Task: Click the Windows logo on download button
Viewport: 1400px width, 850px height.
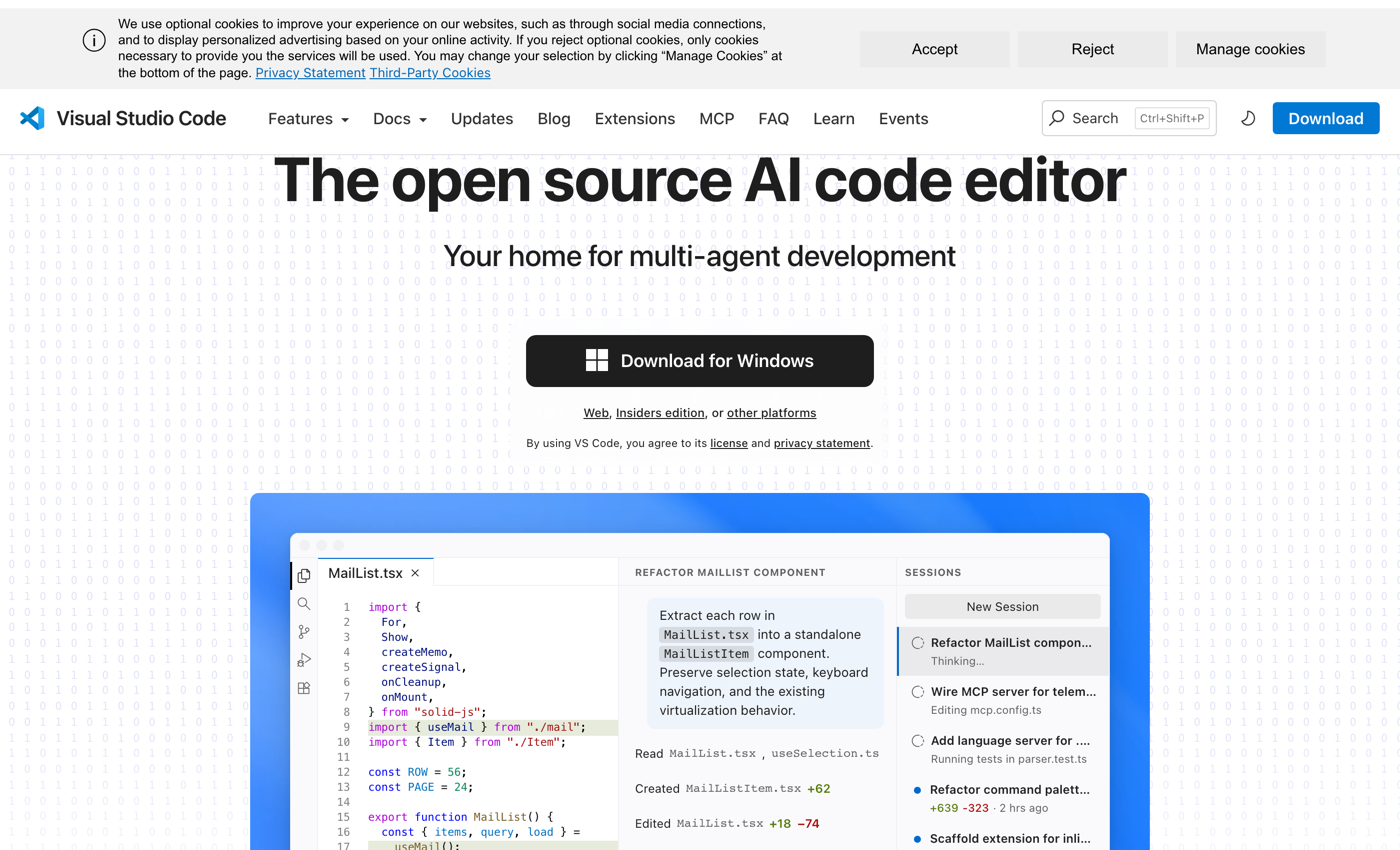Action: (x=597, y=361)
